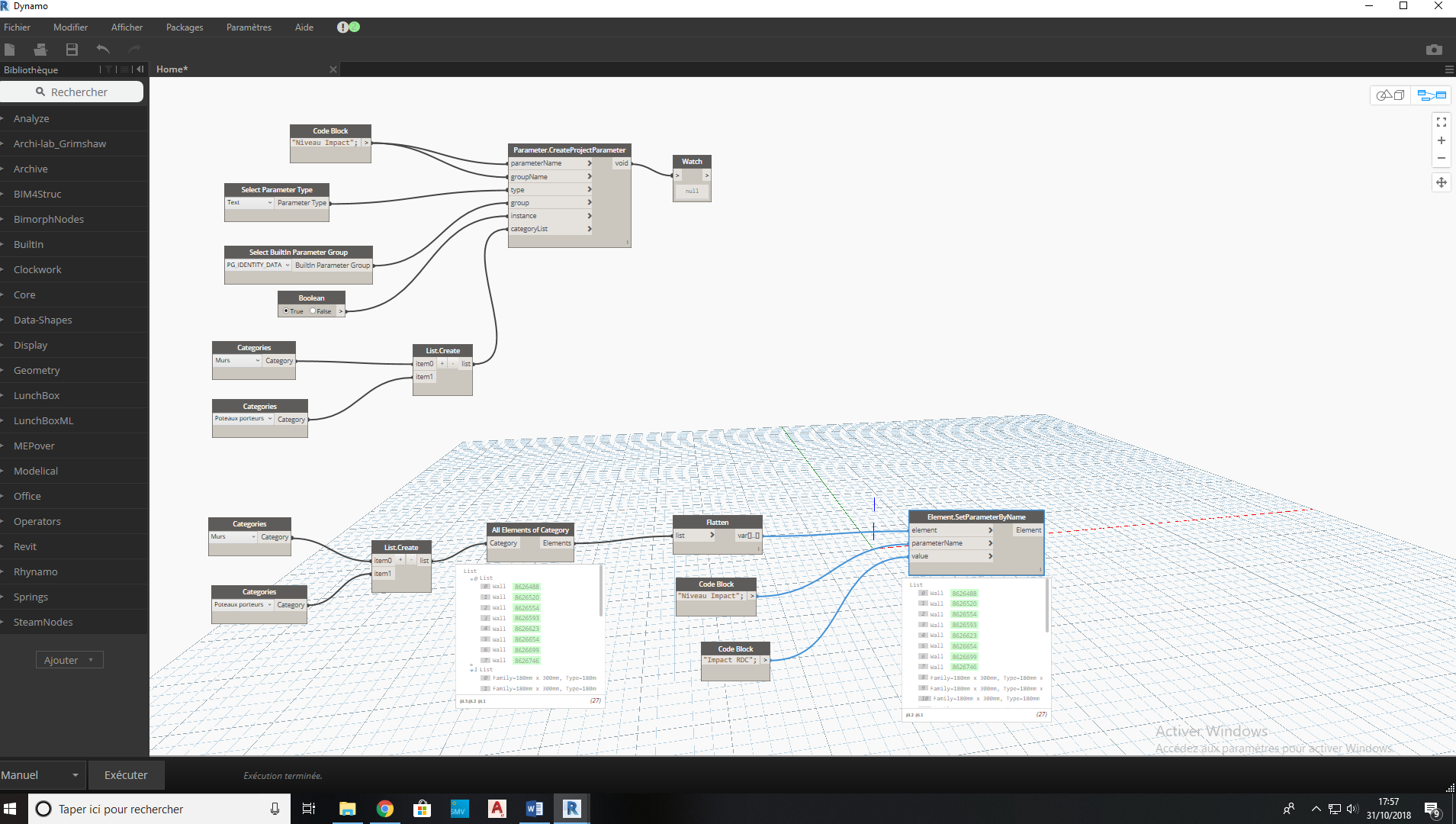Click the Exécuter button
Screen dimensions: 1456x824
[x=126, y=775]
